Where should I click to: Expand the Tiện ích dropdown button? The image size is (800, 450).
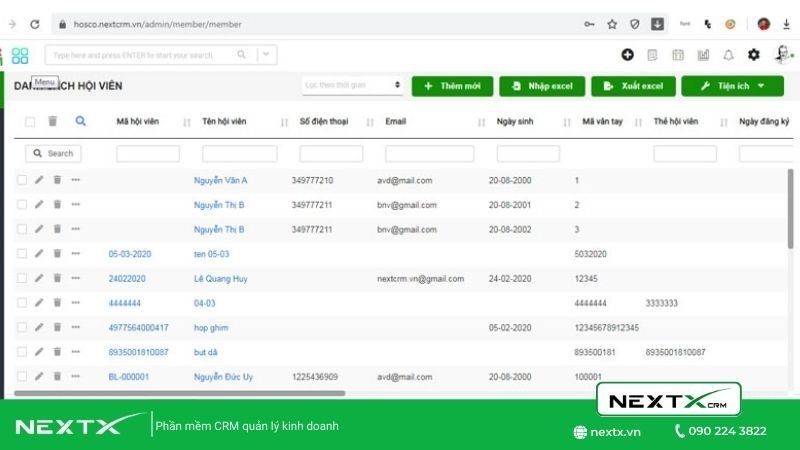pos(732,86)
